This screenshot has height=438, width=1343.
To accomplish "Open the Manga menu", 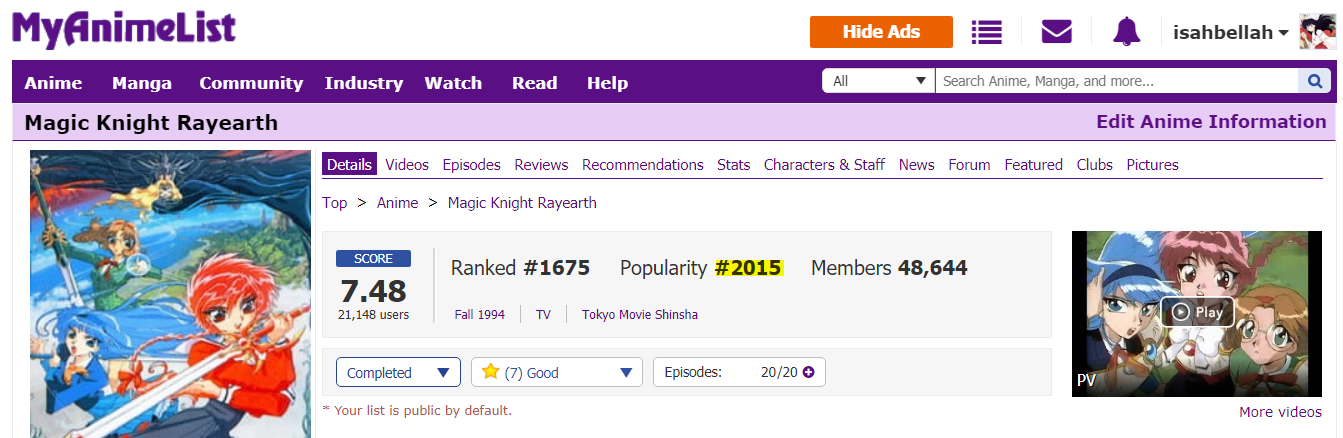I will (x=142, y=83).
